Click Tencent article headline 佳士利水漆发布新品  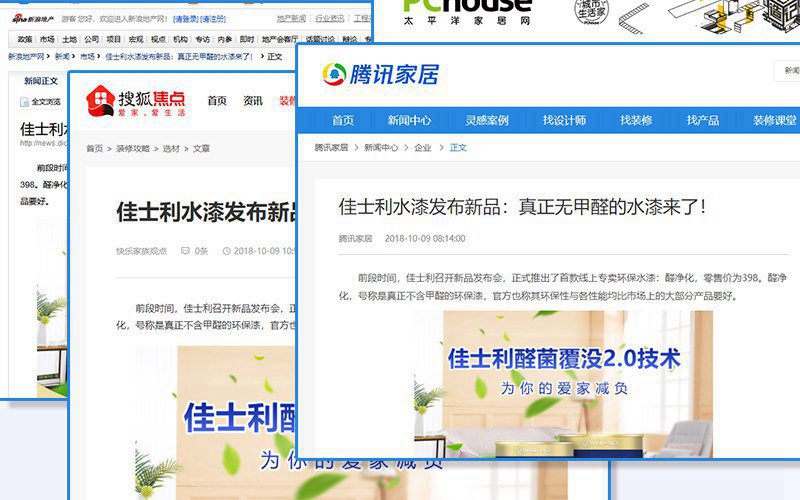click(522, 207)
